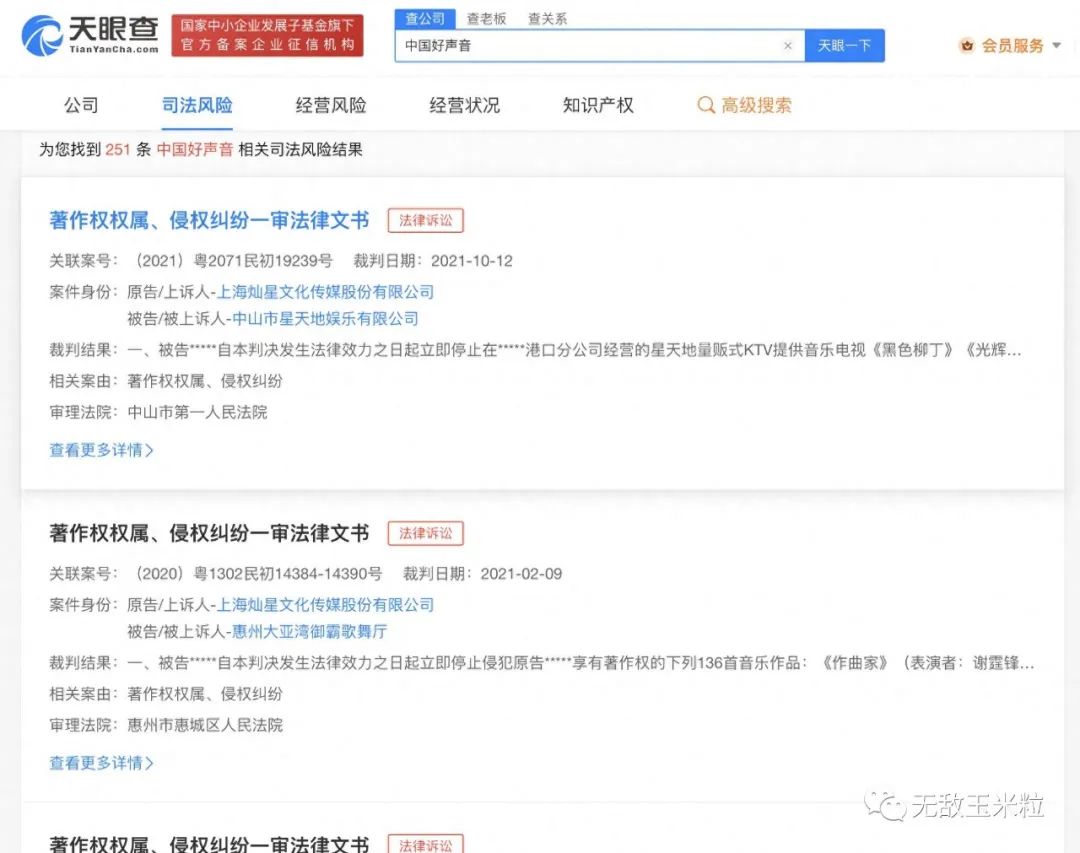Click the 裁判日期 2021-02-09 text

click(482, 574)
